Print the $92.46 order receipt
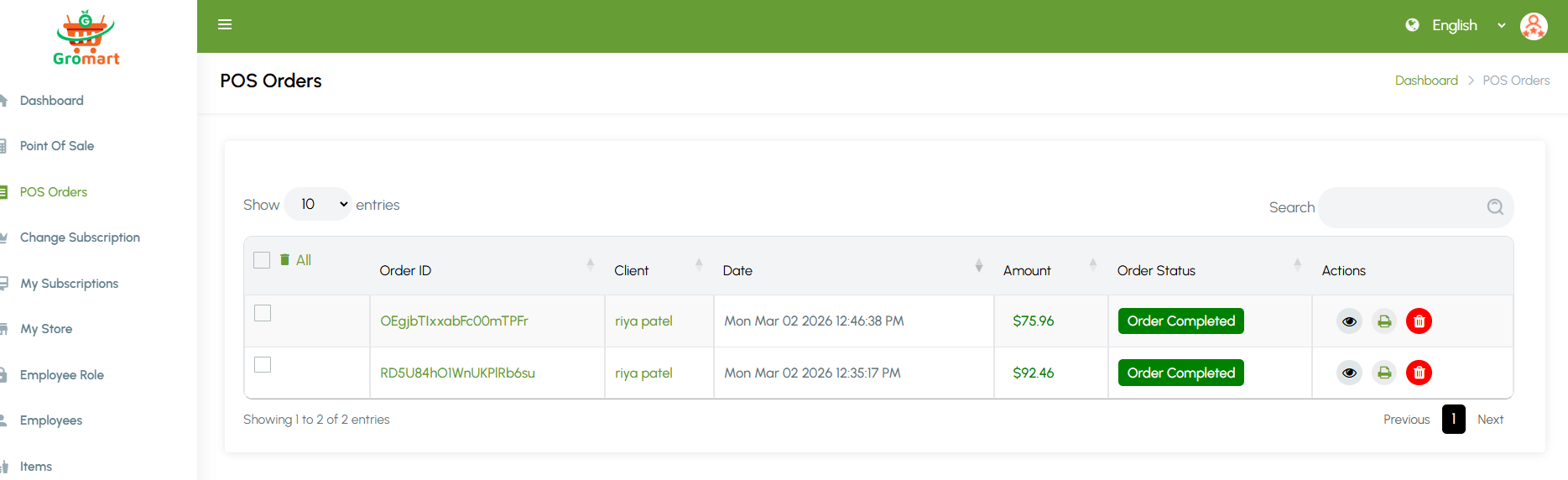The height and width of the screenshot is (480, 1568). tap(1384, 373)
